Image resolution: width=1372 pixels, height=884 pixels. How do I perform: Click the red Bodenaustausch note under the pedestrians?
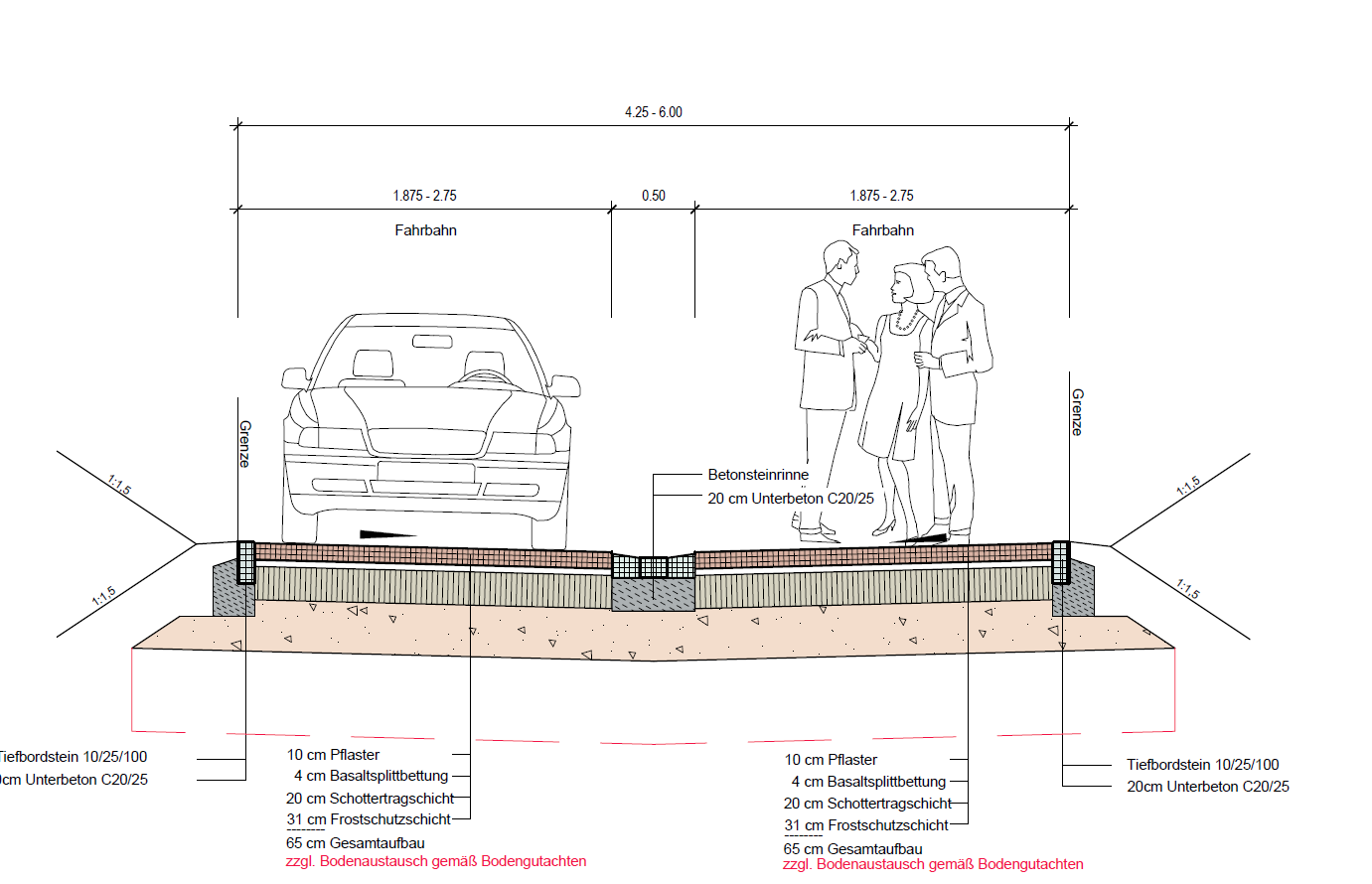[933, 864]
